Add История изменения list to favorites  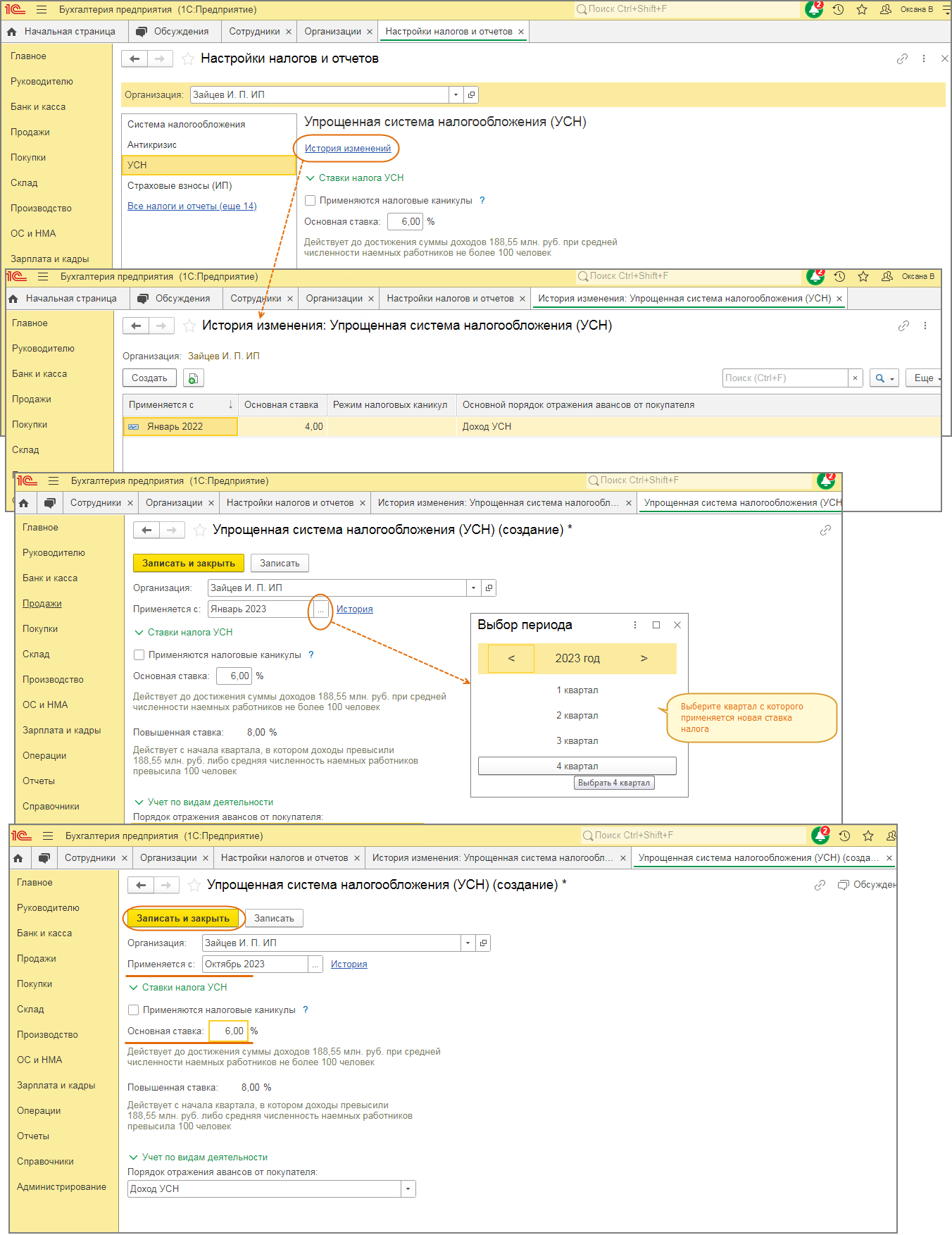pyautogui.click(x=189, y=326)
